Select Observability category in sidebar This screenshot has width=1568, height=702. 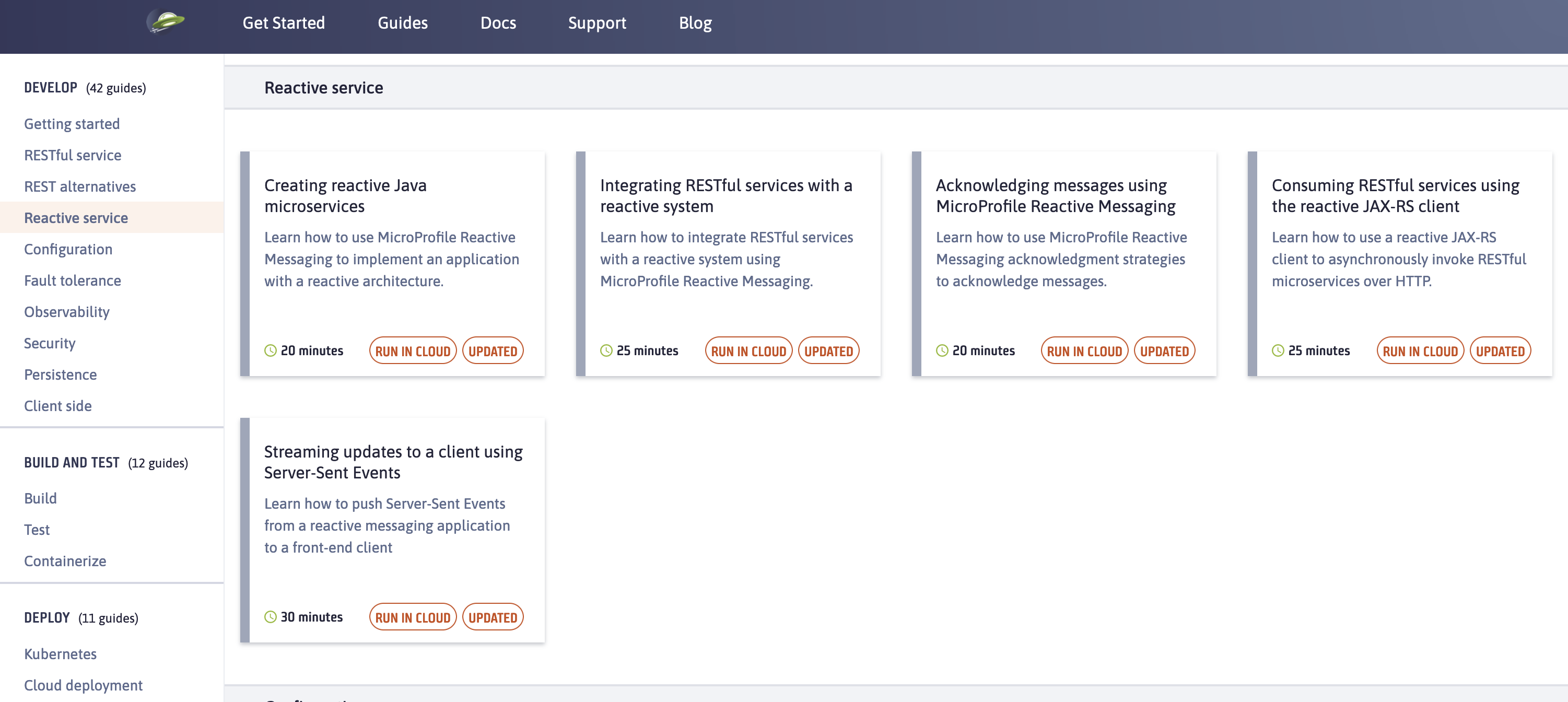pos(67,312)
